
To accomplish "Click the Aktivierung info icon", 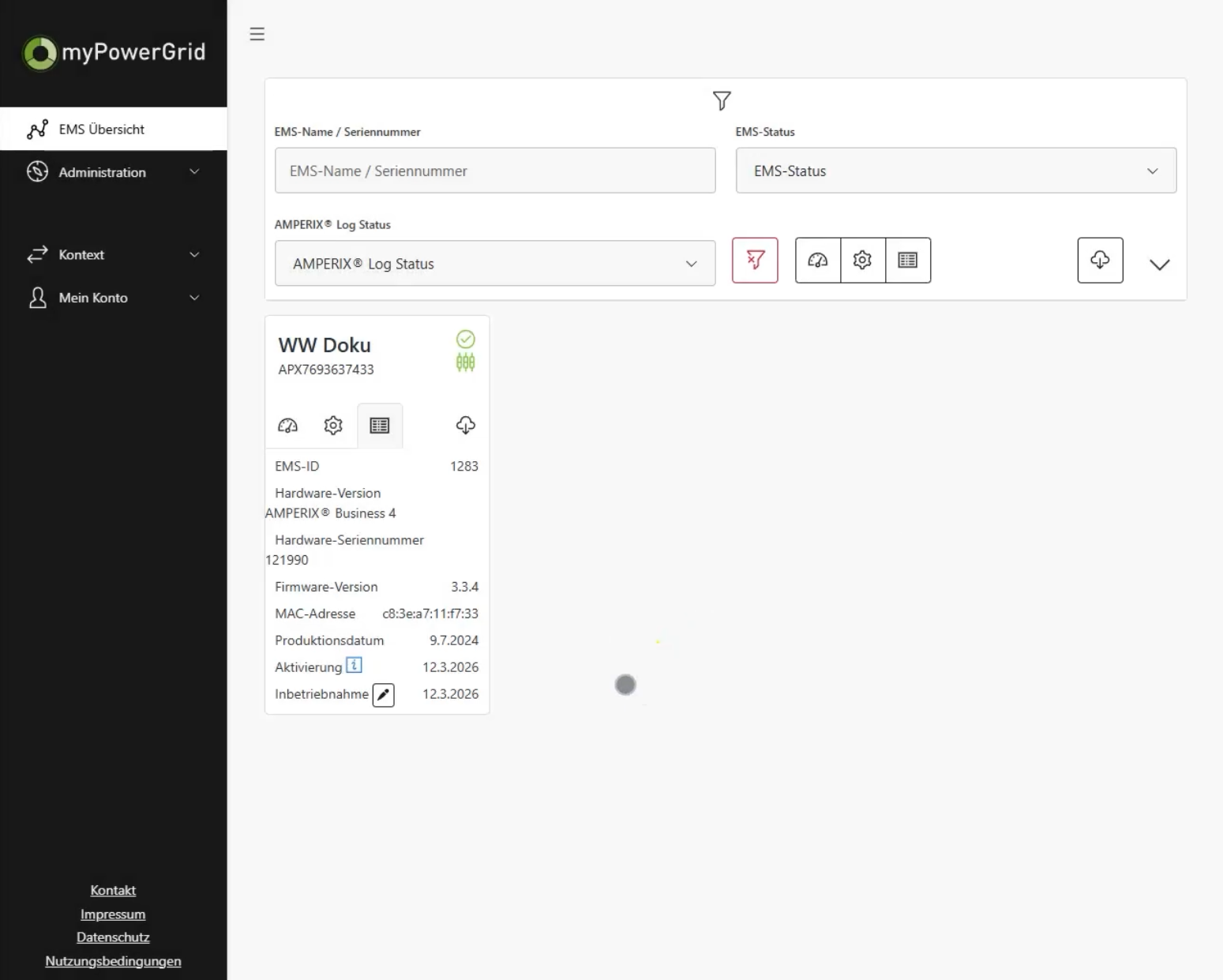I will click(x=355, y=665).
